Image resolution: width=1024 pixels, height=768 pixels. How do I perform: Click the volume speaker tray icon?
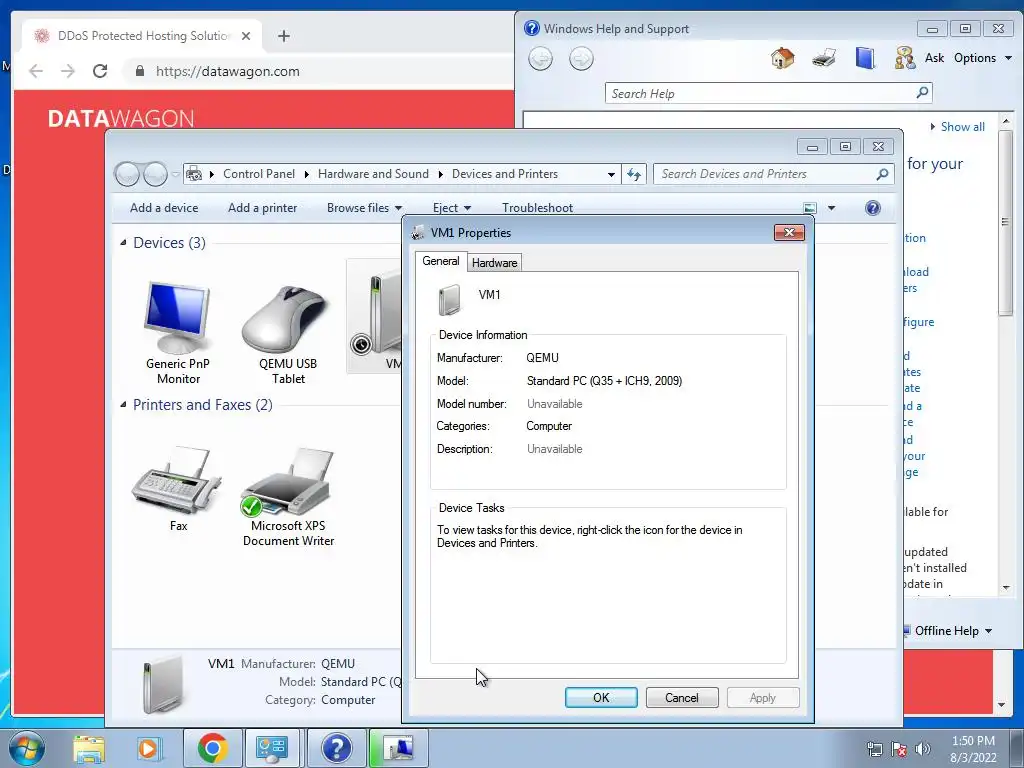pyautogui.click(x=923, y=748)
